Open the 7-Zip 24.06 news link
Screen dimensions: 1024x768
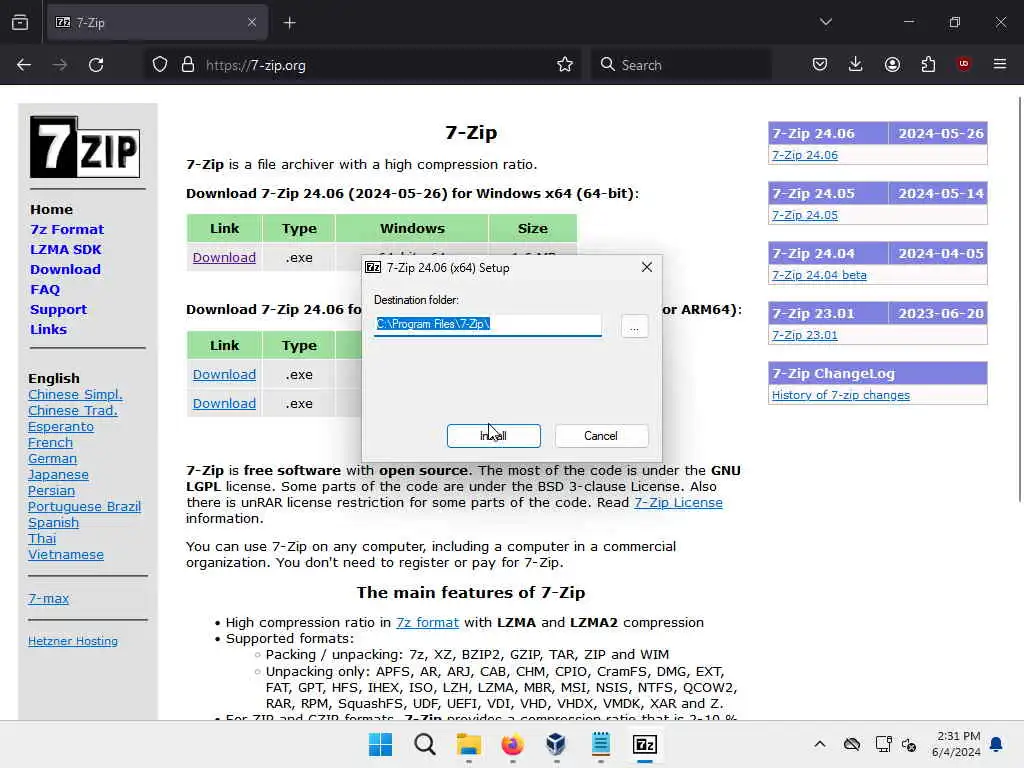click(805, 155)
